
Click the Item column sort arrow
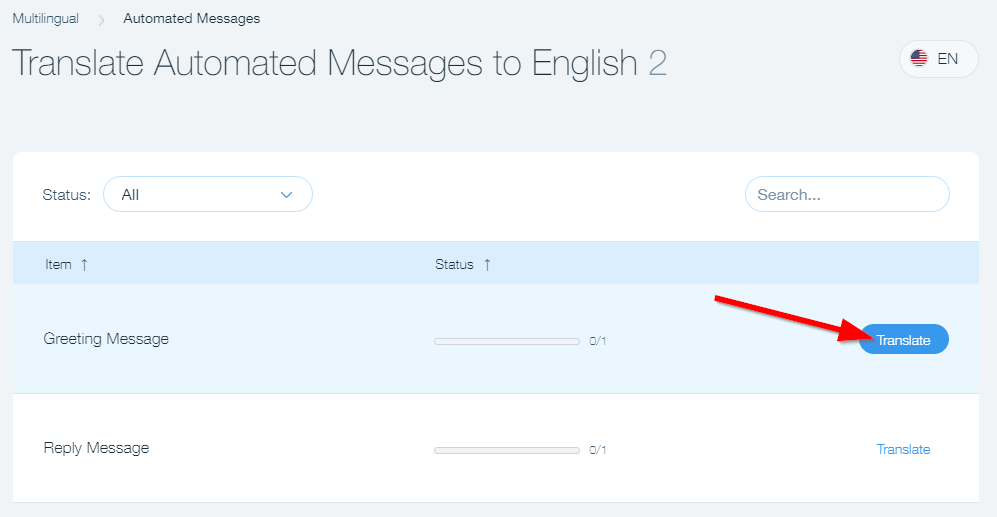[x=84, y=265]
